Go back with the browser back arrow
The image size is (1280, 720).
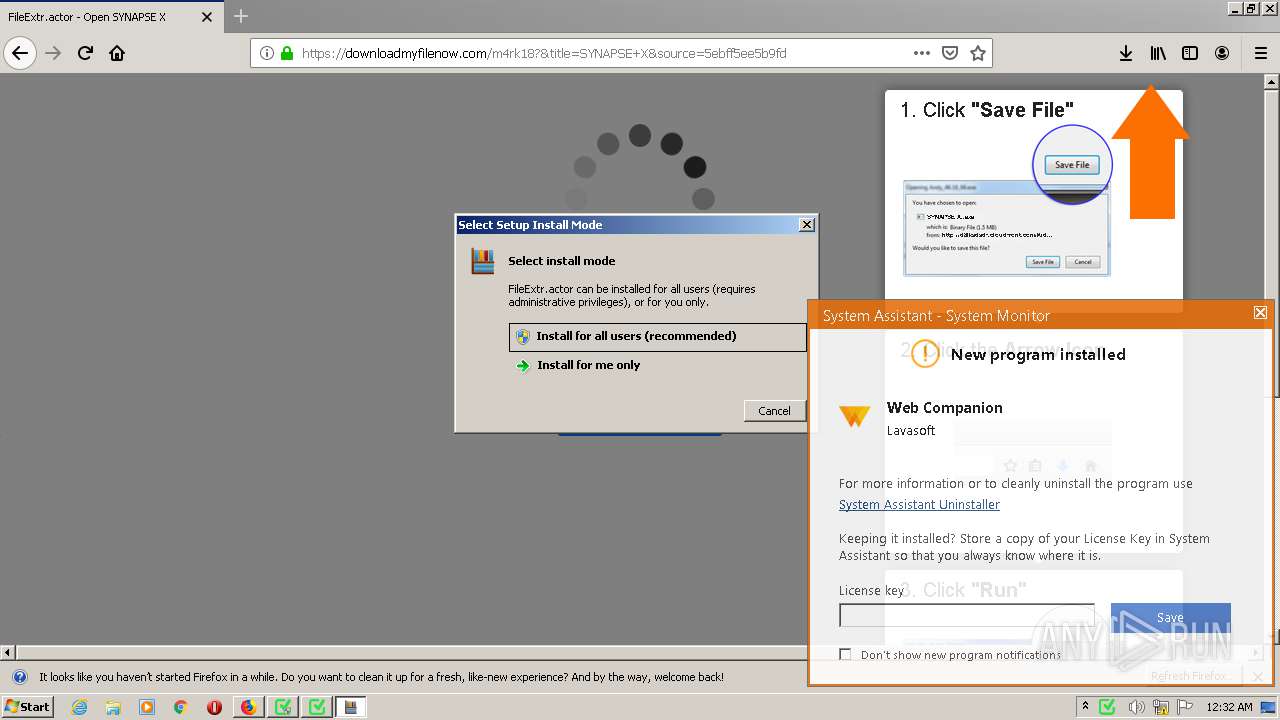coord(20,53)
